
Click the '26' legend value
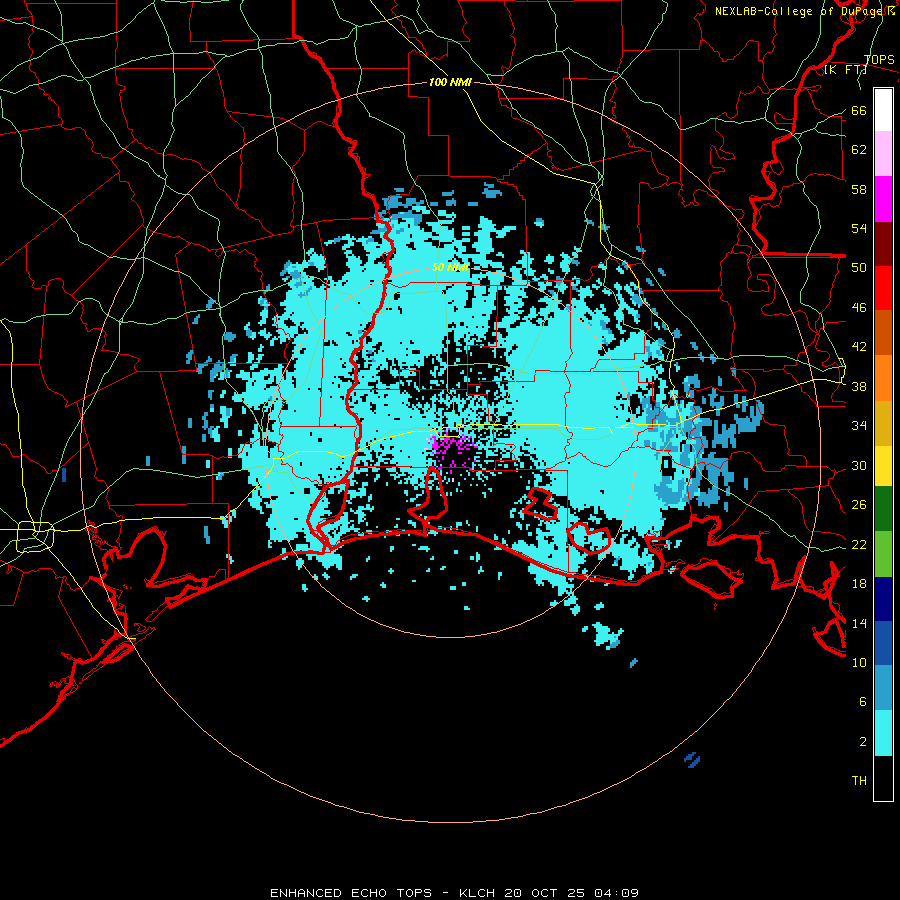(x=859, y=505)
